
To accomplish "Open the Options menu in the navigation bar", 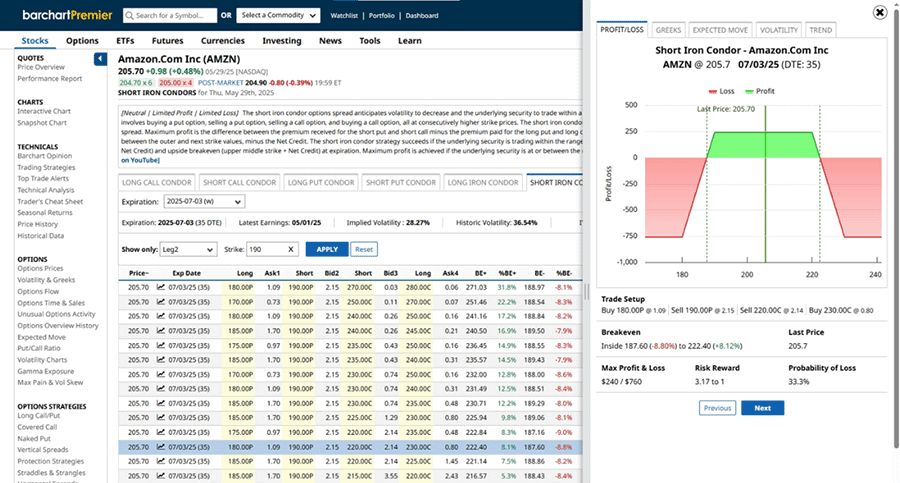I will coord(82,41).
